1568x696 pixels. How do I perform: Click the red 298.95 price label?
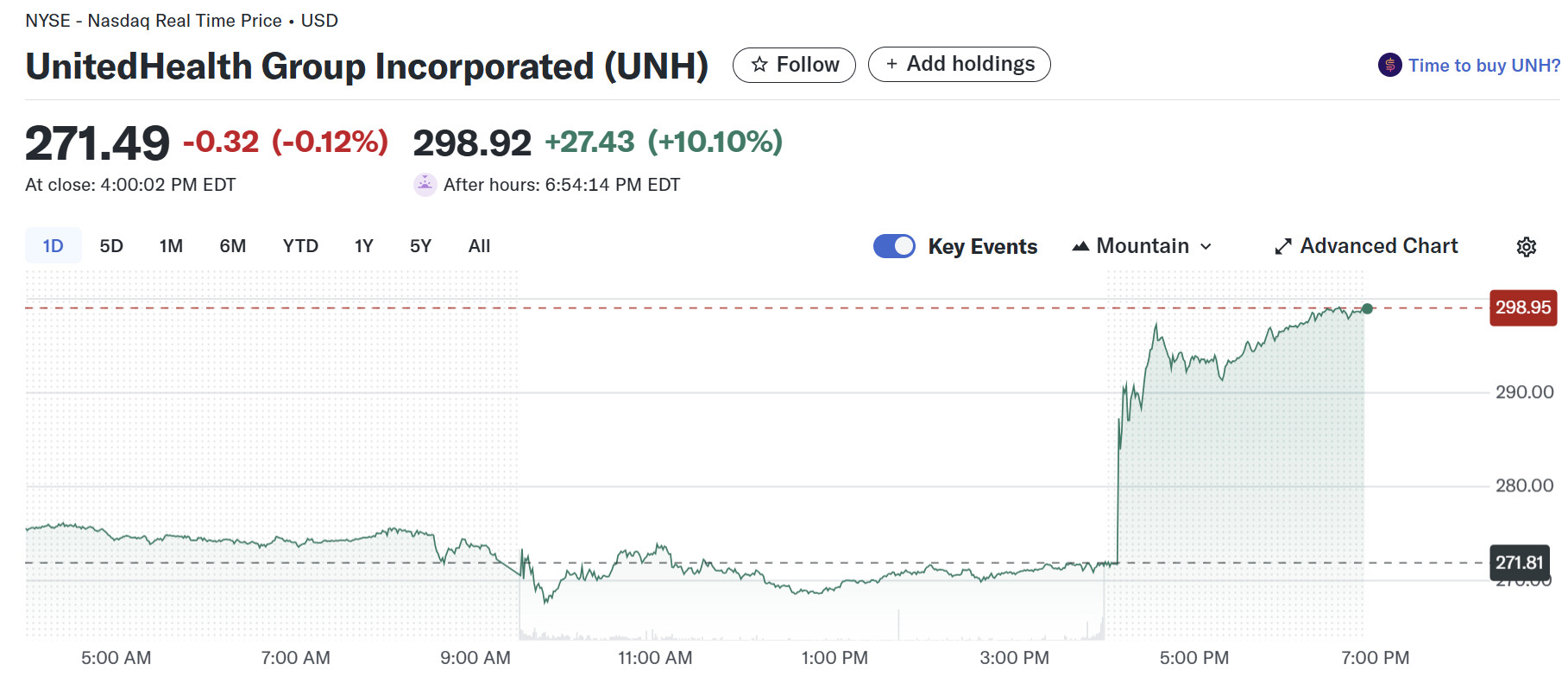1522,307
